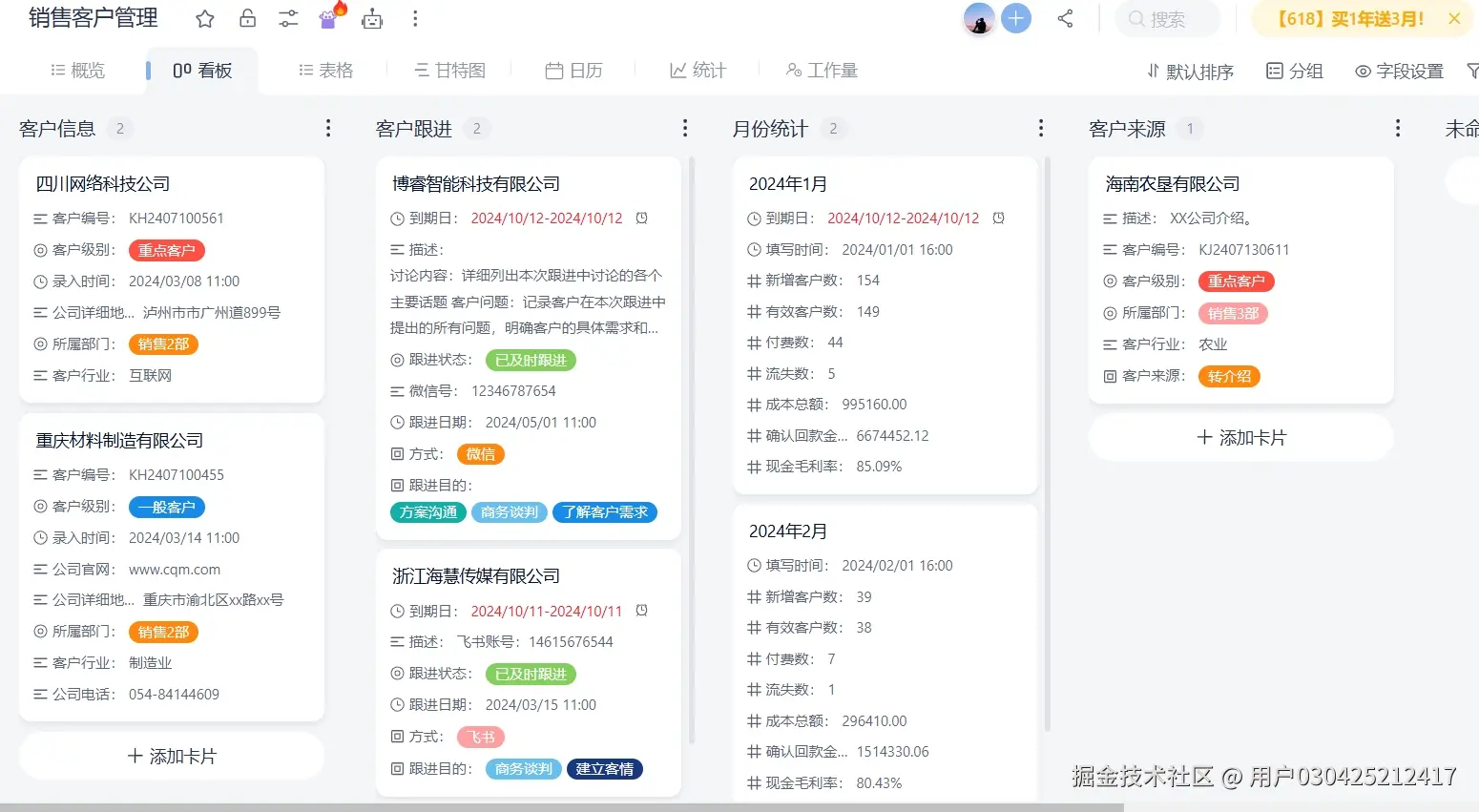
Task: Open the 客户信息 column options menu
Action: (x=328, y=127)
